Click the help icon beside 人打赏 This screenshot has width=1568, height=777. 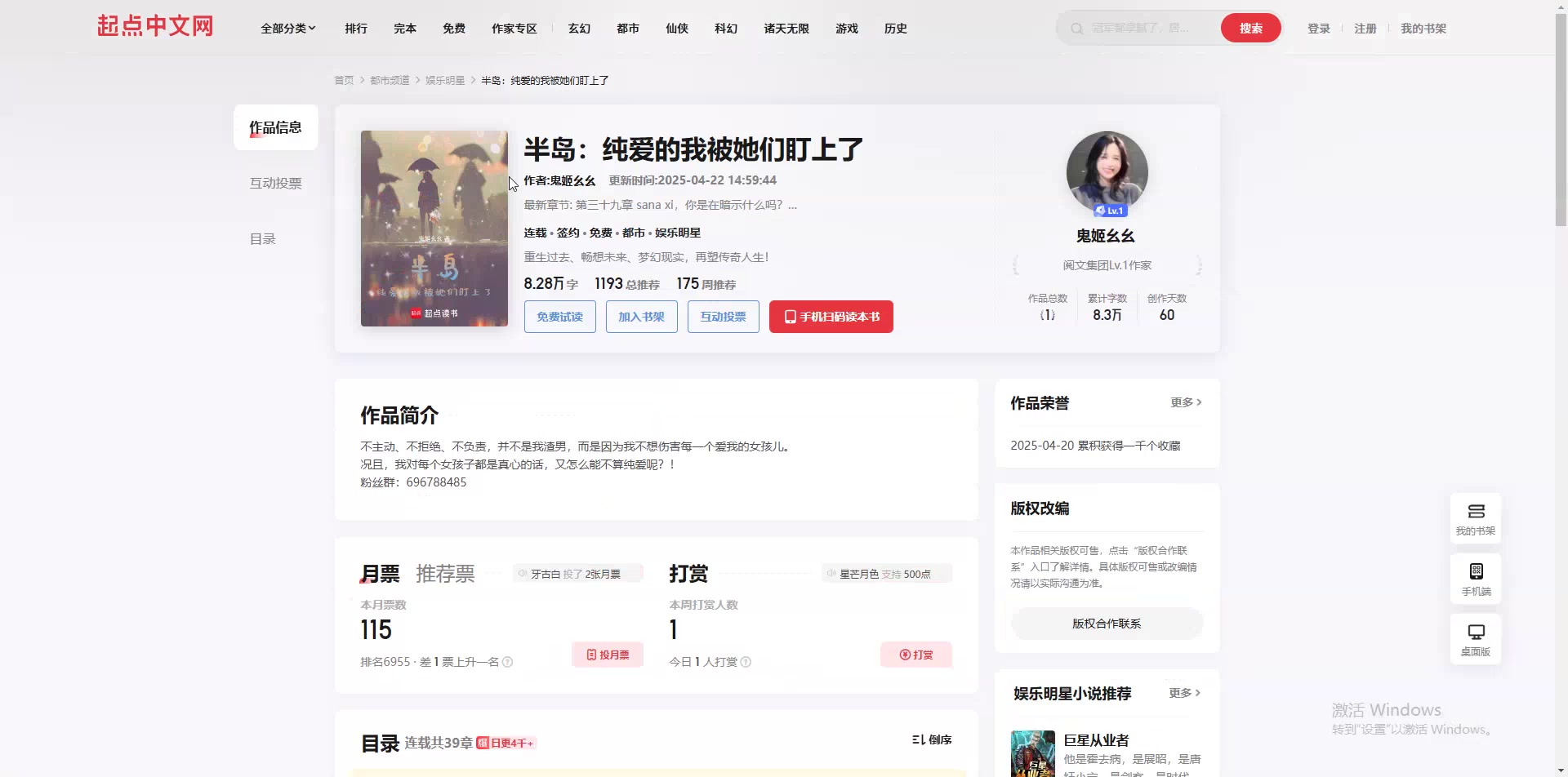coord(746,662)
